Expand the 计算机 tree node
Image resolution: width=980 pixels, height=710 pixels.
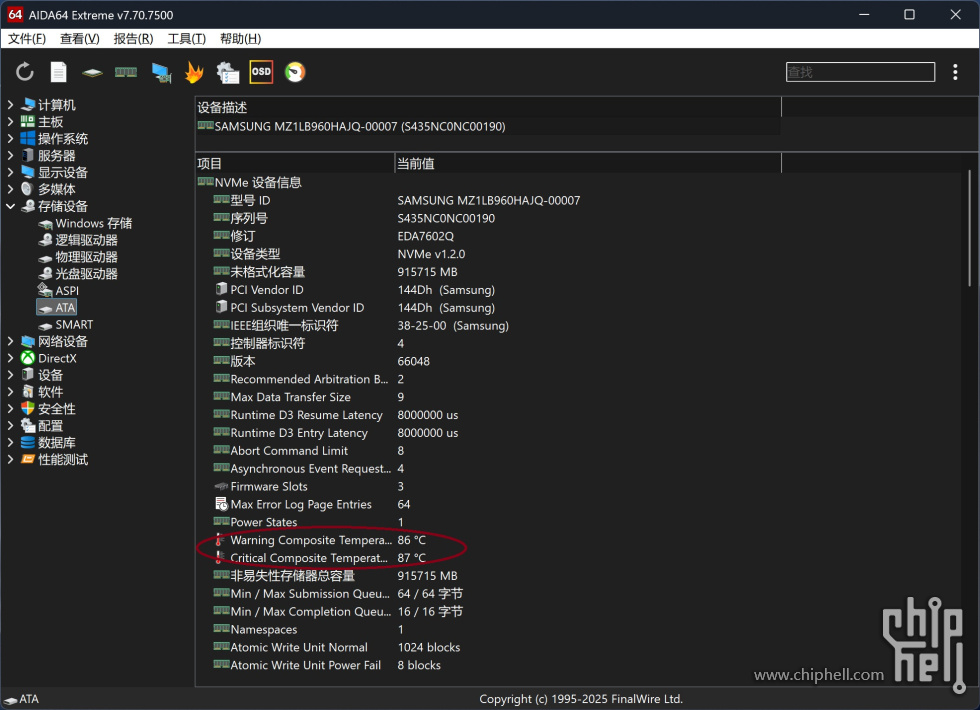[10, 104]
